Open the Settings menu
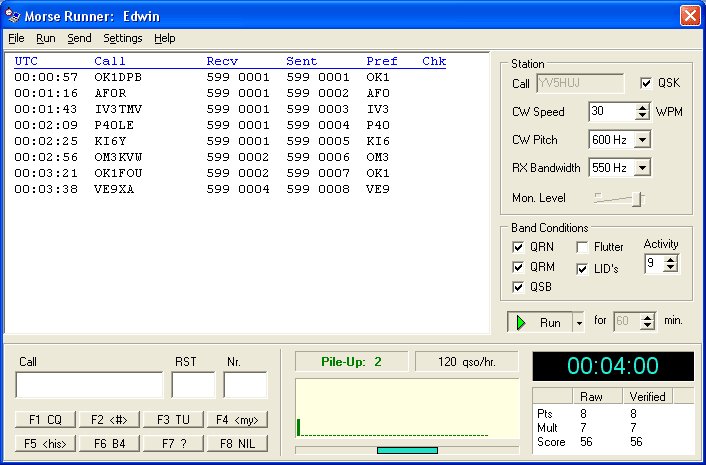Viewport: 706px width, 465px height. (x=122, y=38)
